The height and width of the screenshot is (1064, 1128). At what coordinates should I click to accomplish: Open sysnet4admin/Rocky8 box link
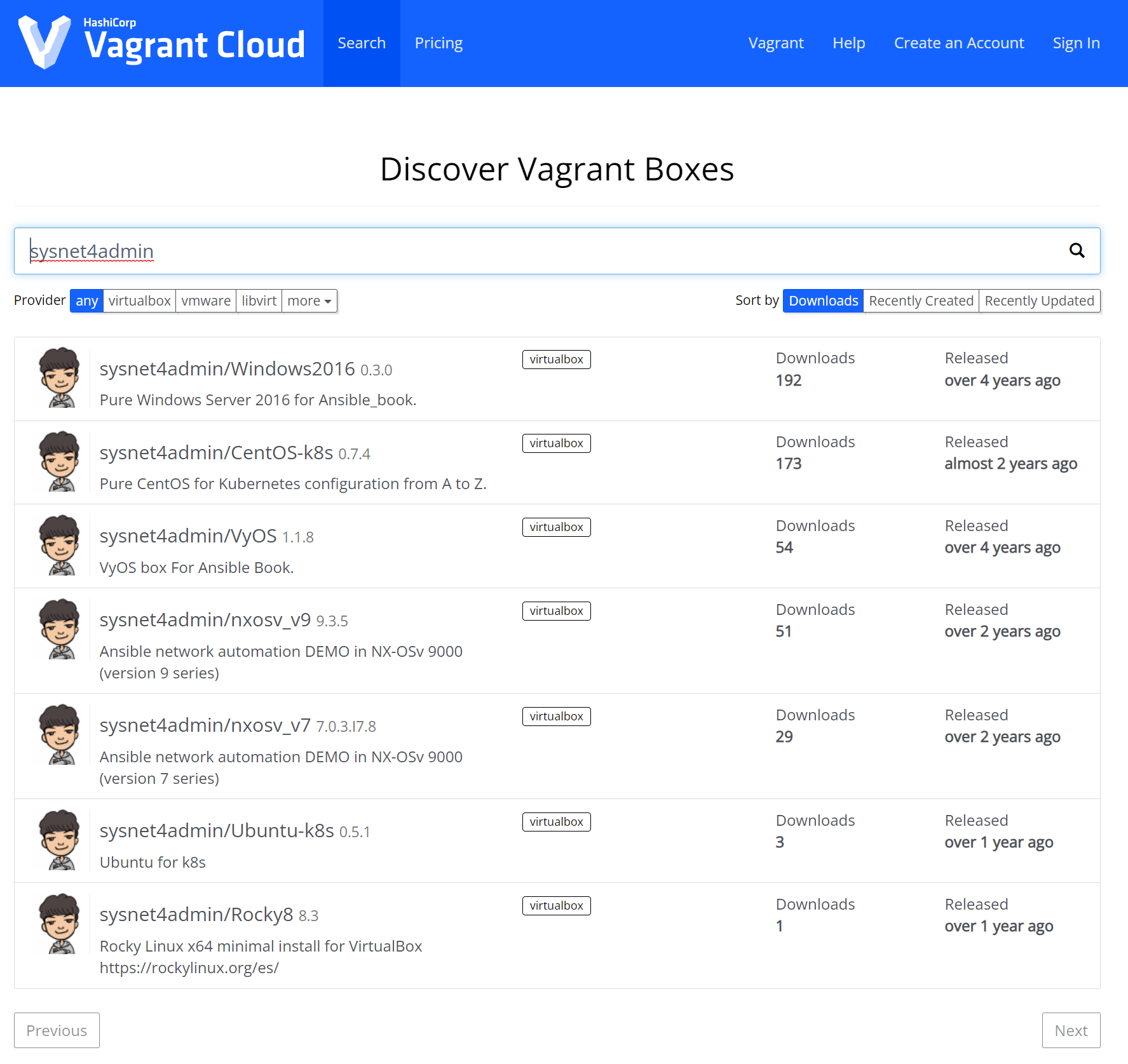pos(196,915)
